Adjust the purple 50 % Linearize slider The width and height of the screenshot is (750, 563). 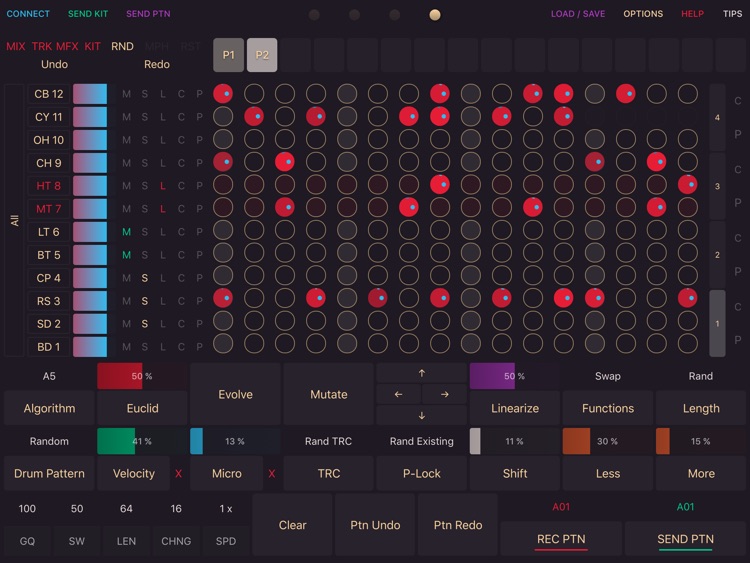coord(515,376)
